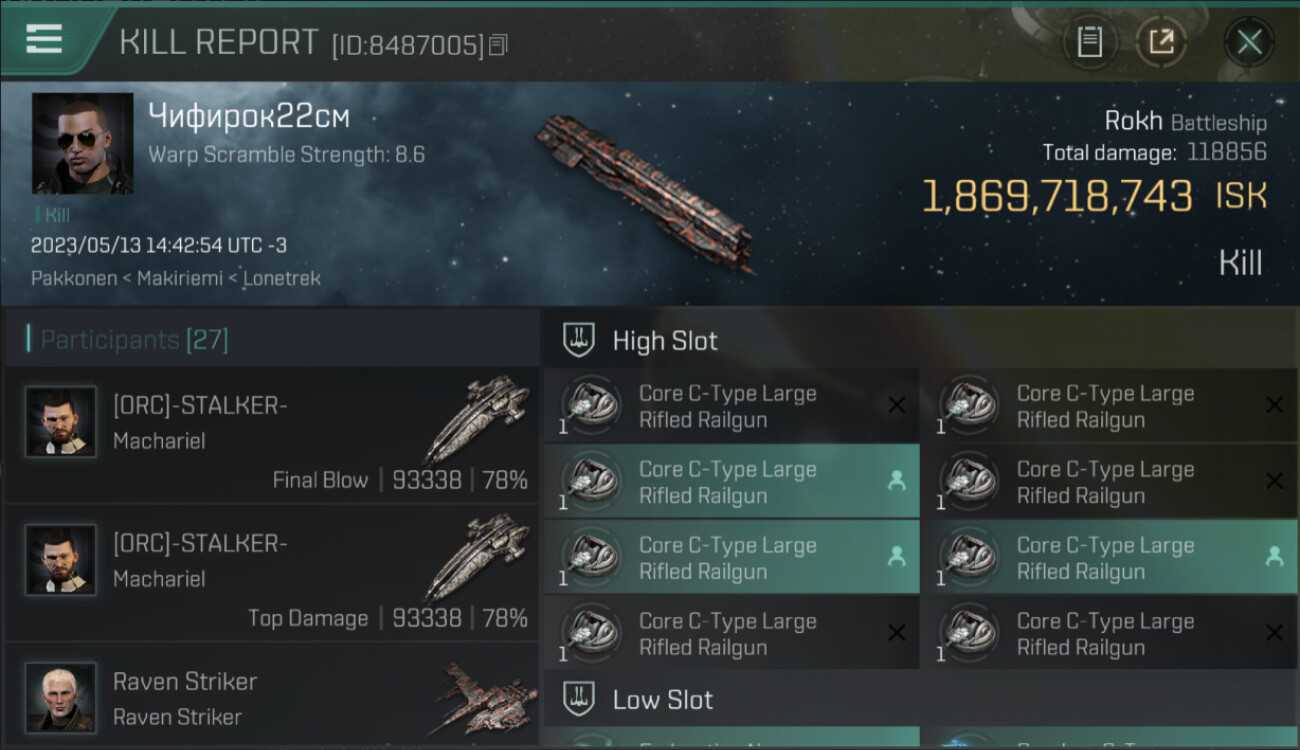Close the kill report window

[1249, 42]
